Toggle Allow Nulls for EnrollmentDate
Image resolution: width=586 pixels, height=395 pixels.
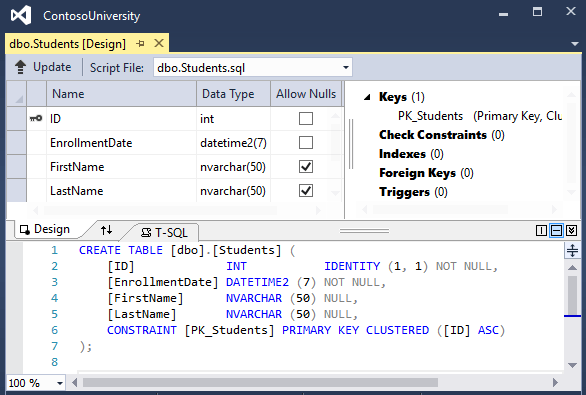click(306, 142)
